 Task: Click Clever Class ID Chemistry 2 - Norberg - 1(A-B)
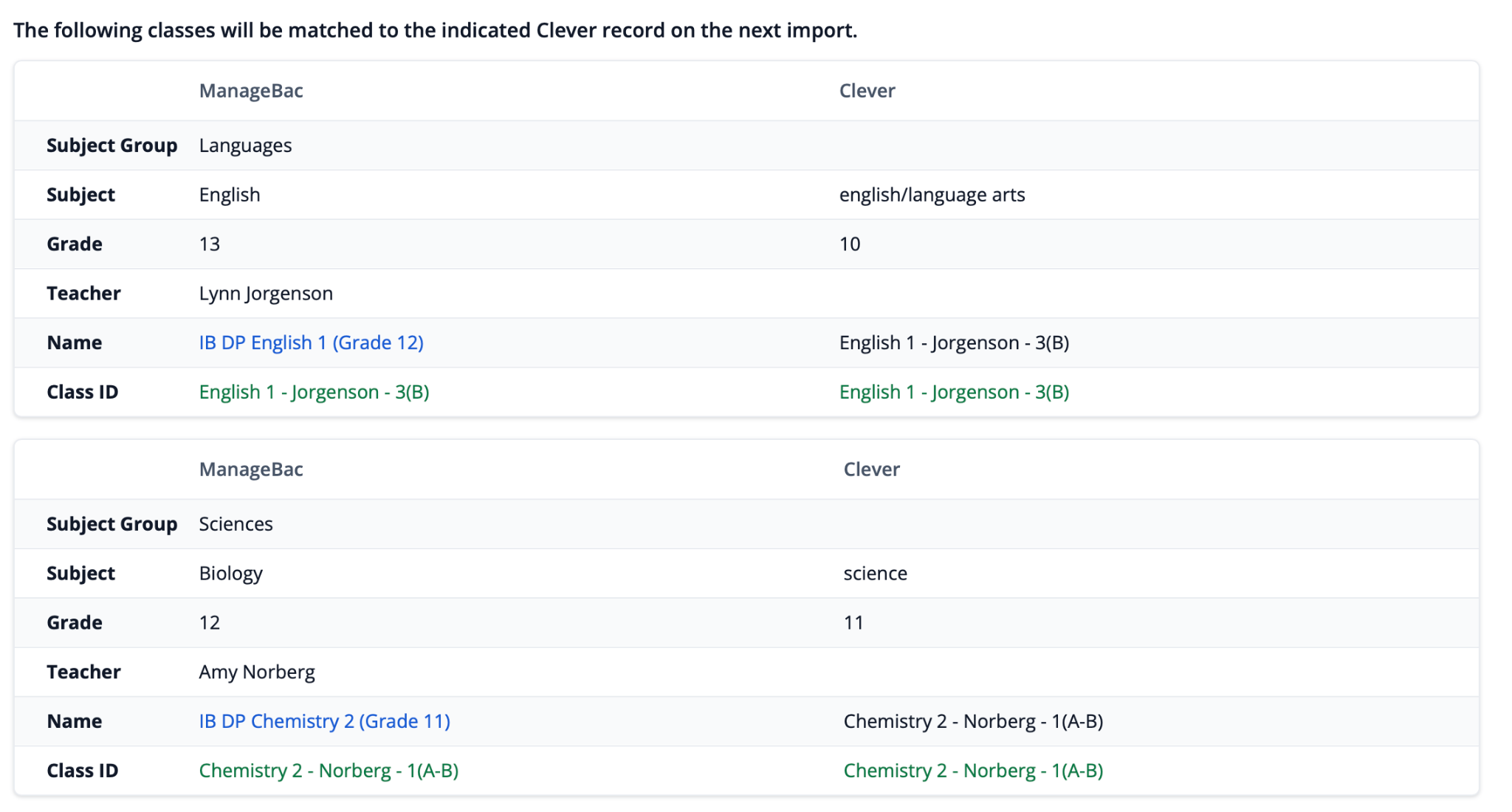coord(973,771)
